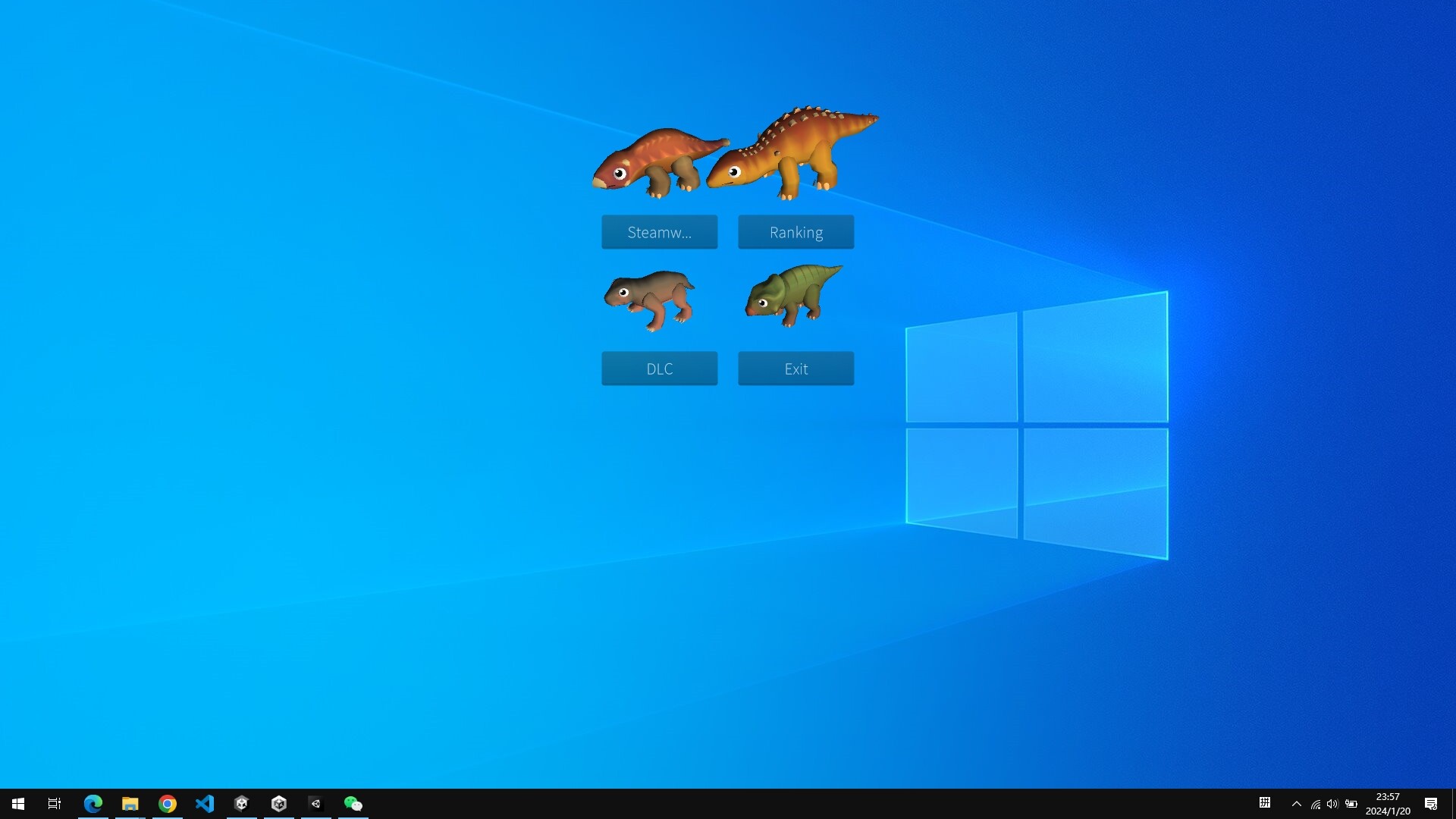Screen dimensions: 1456x819
Task: Launch Google Chrome from the taskbar
Action: pos(168,803)
